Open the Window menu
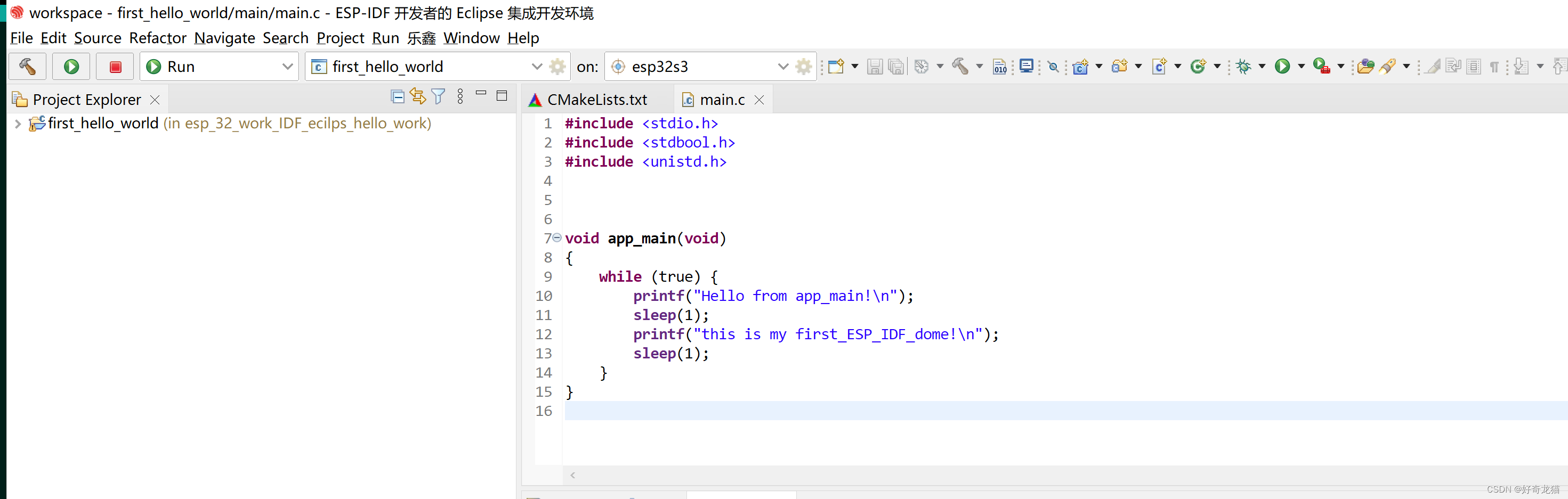 point(471,38)
